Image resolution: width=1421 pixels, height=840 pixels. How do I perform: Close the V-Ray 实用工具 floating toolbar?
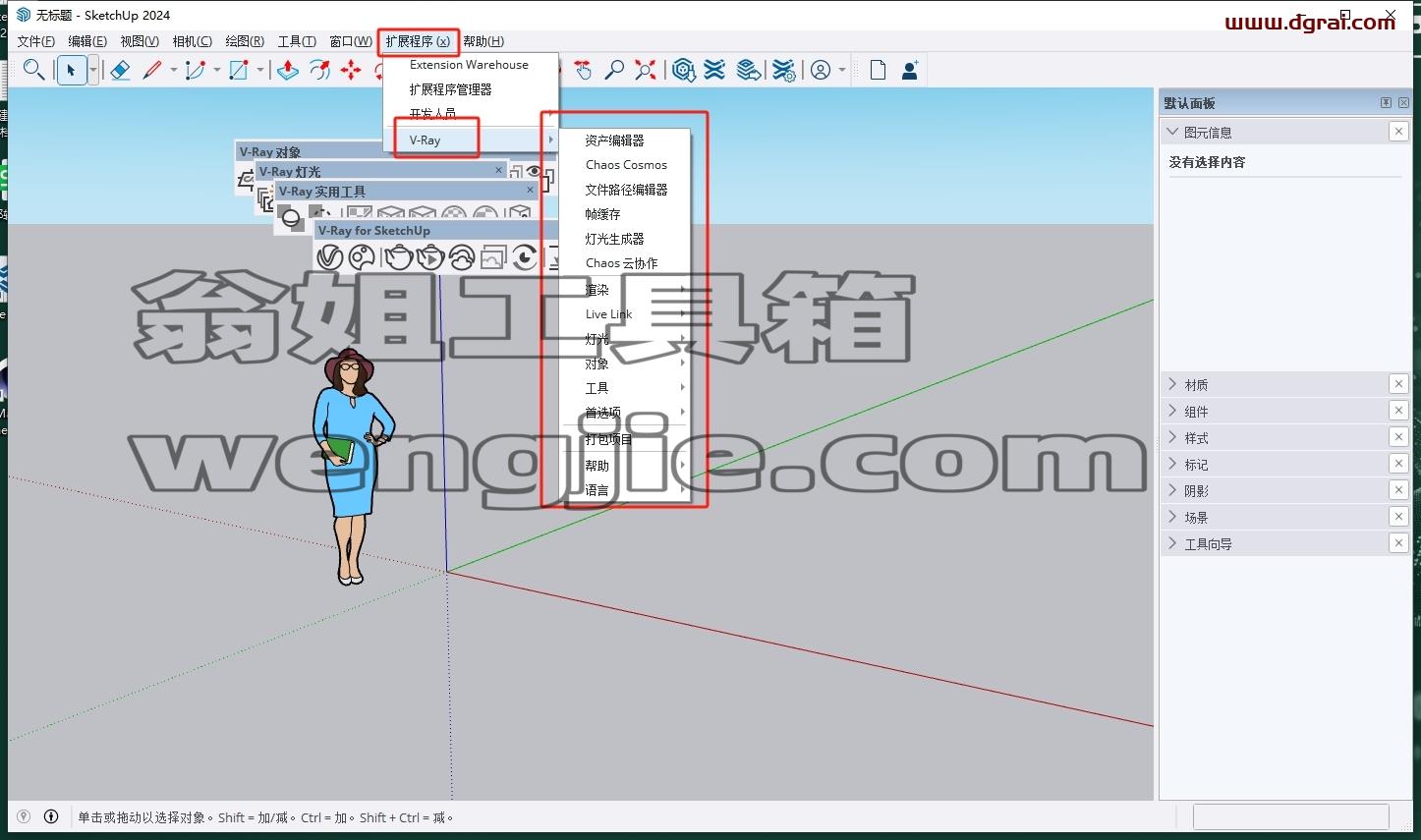pyautogui.click(x=530, y=190)
